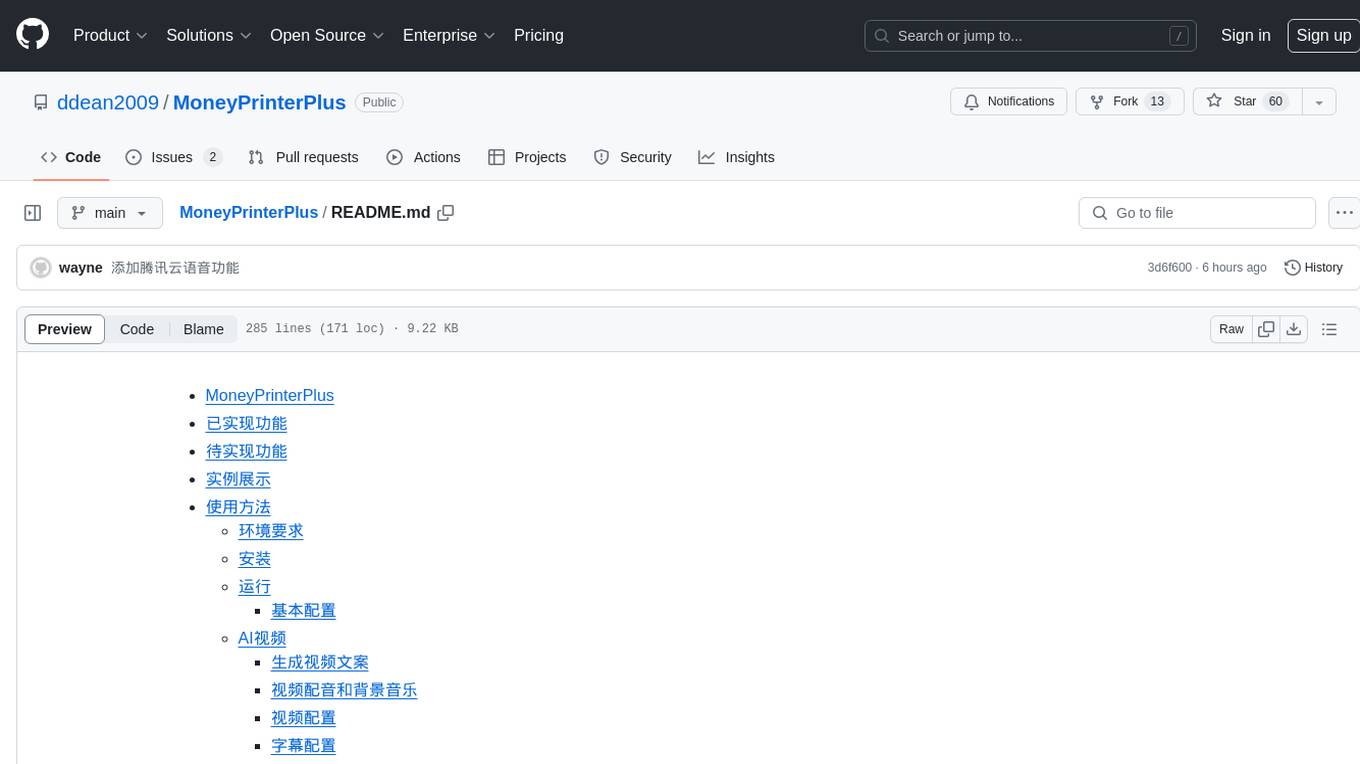
Task: Focus the Search or jump to field
Action: coord(1030,36)
